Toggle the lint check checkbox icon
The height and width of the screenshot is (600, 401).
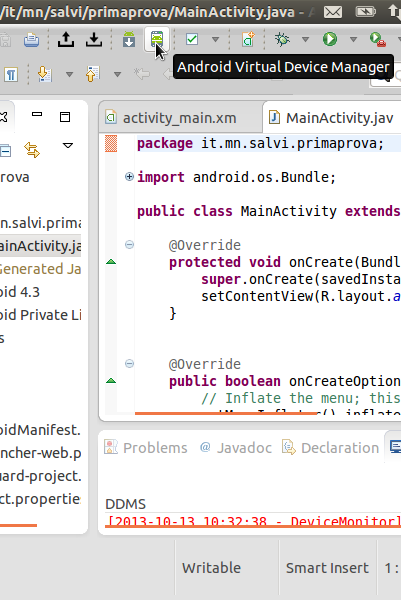[192, 39]
